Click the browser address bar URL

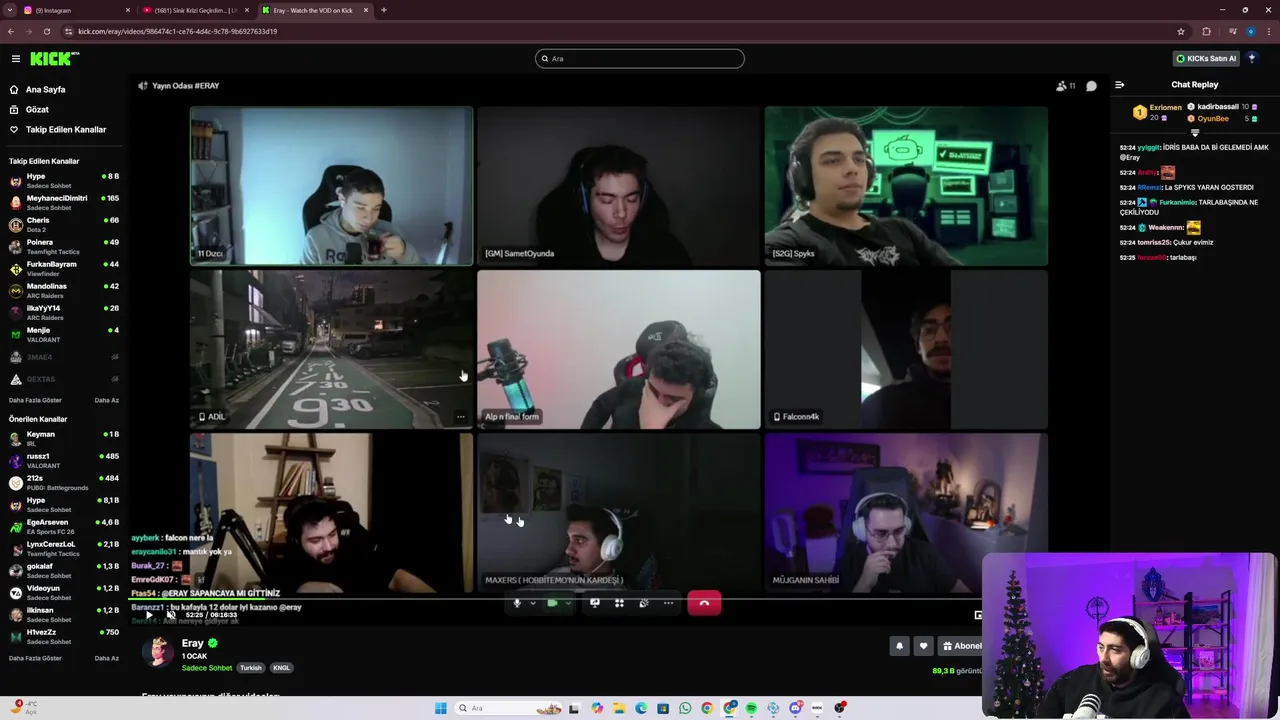[x=177, y=31]
